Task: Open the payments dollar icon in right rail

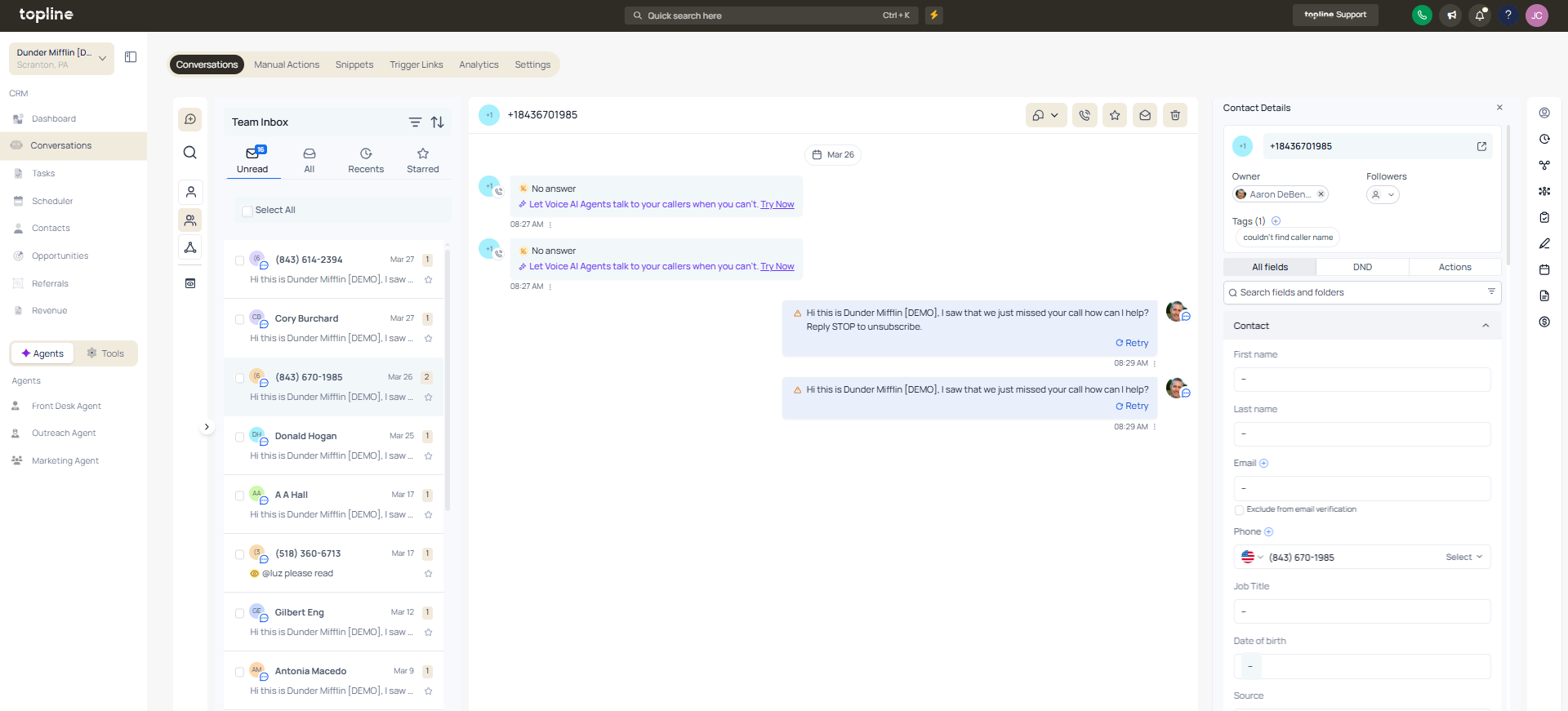Action: click(1544, 322)
